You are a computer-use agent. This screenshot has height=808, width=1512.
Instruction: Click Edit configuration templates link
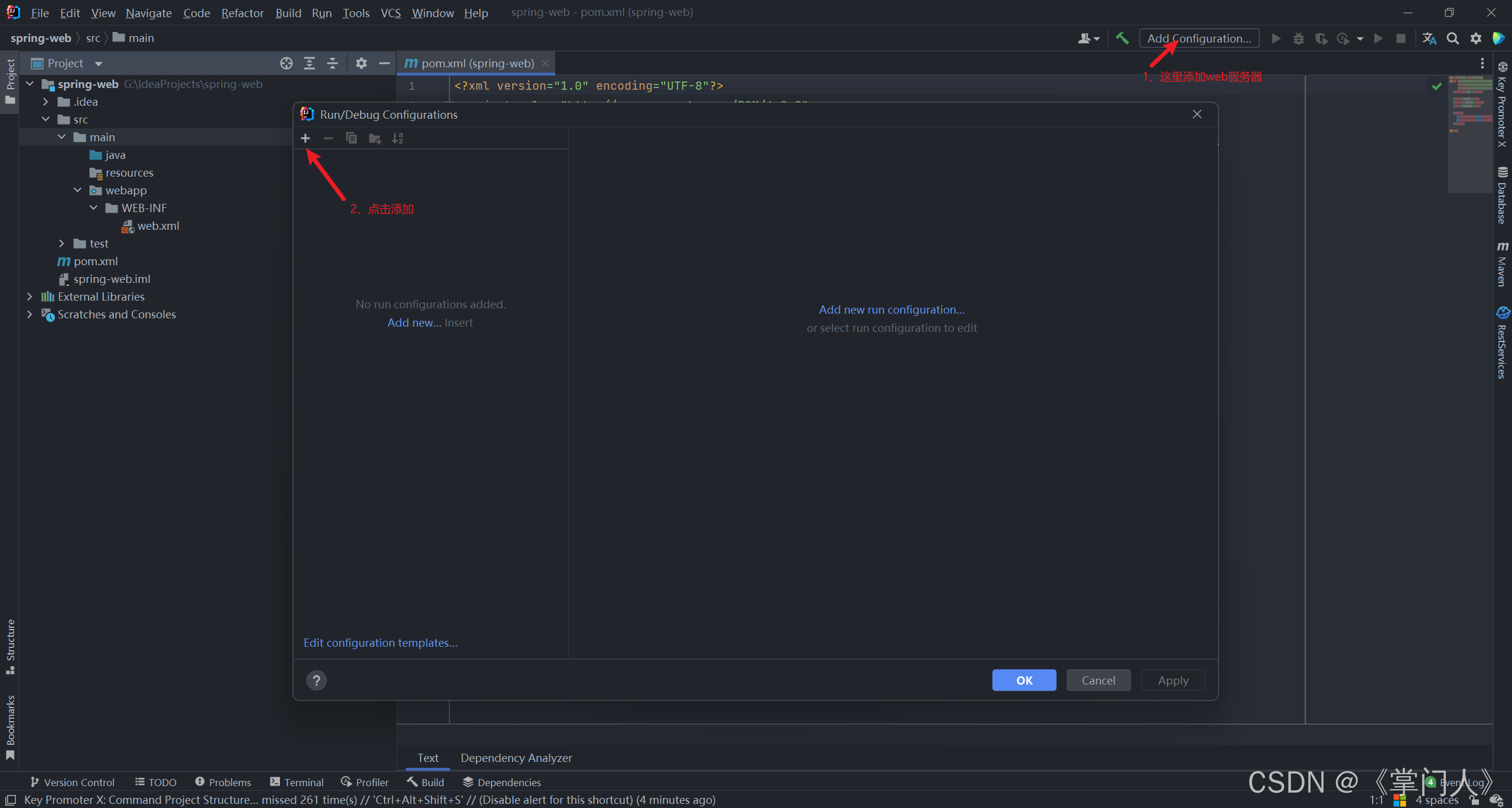pyautogui.click(x=380, y=643)
